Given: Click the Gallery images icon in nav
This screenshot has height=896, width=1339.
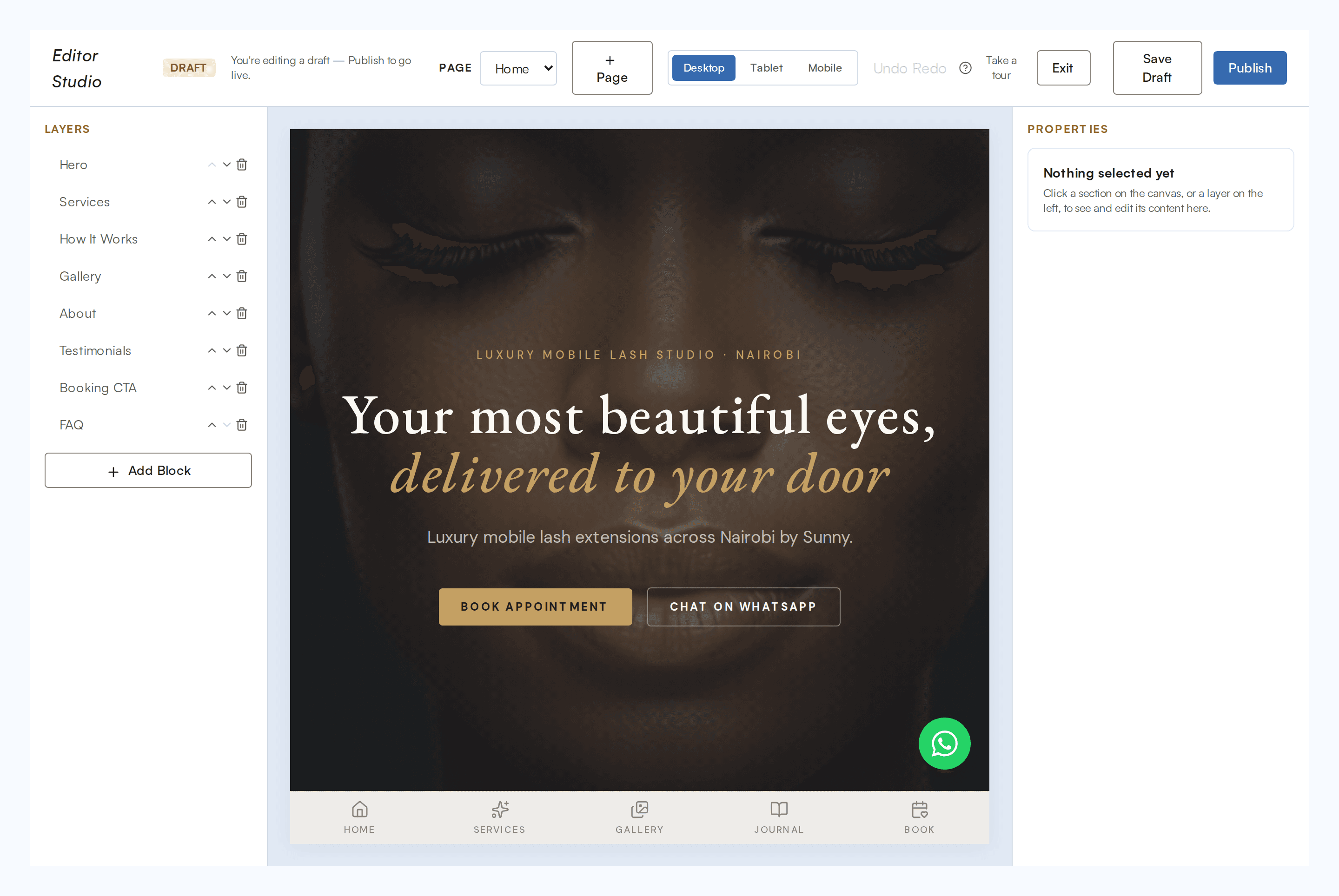Looking at the screenshot, I should 639,809.
